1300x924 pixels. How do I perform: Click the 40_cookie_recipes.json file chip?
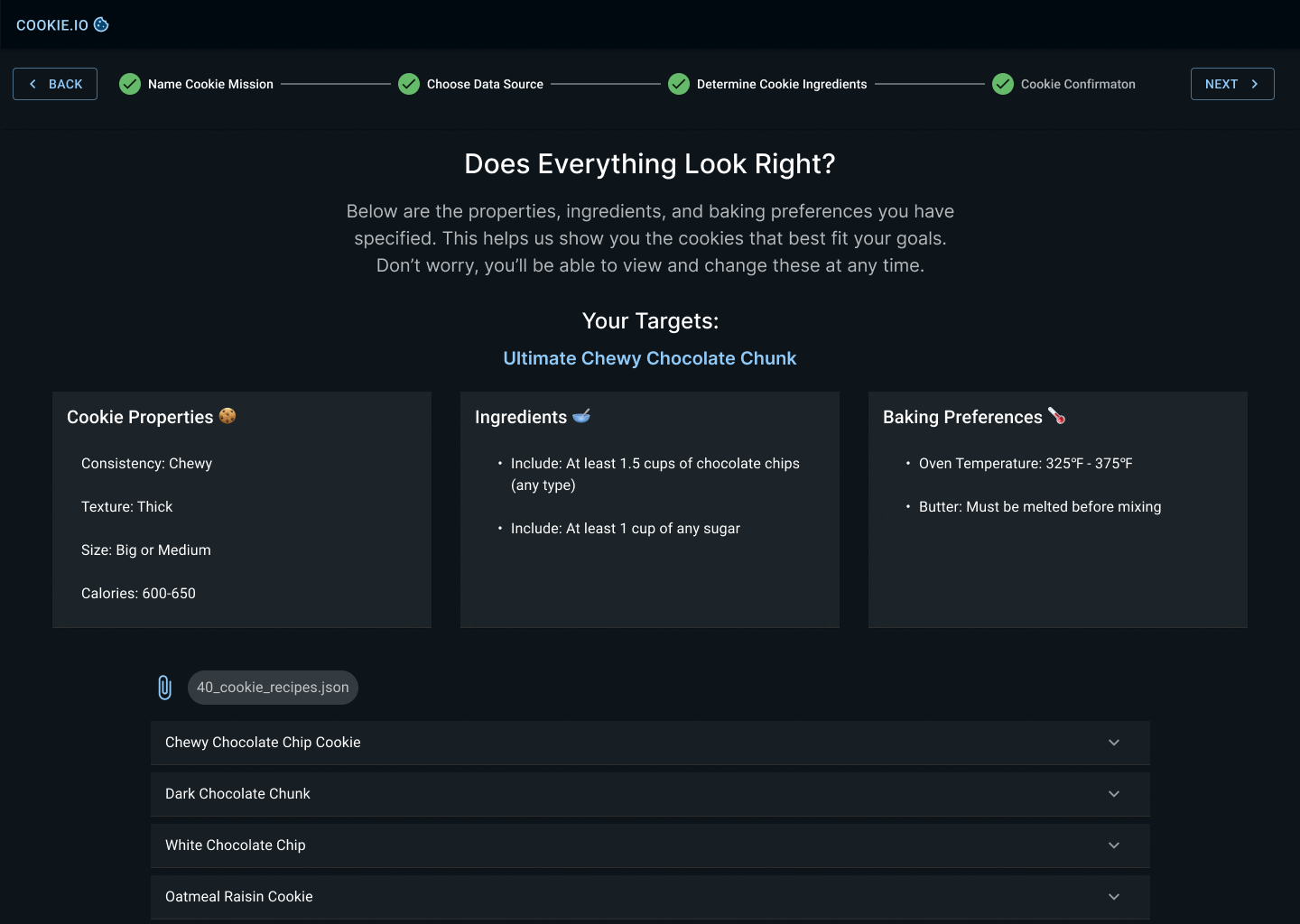[273, 688]
